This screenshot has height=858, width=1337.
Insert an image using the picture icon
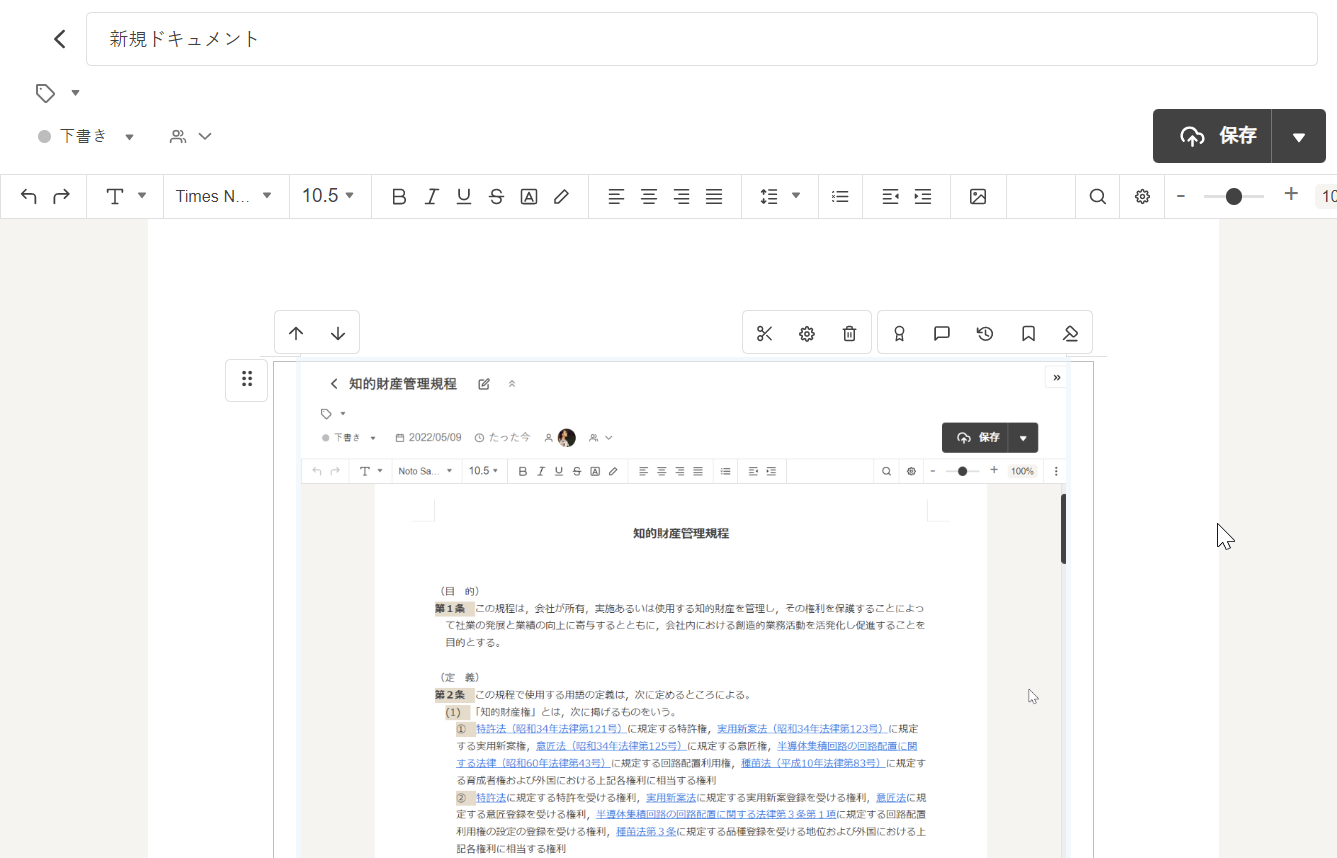pyautogui.click(x=978, y=197)
